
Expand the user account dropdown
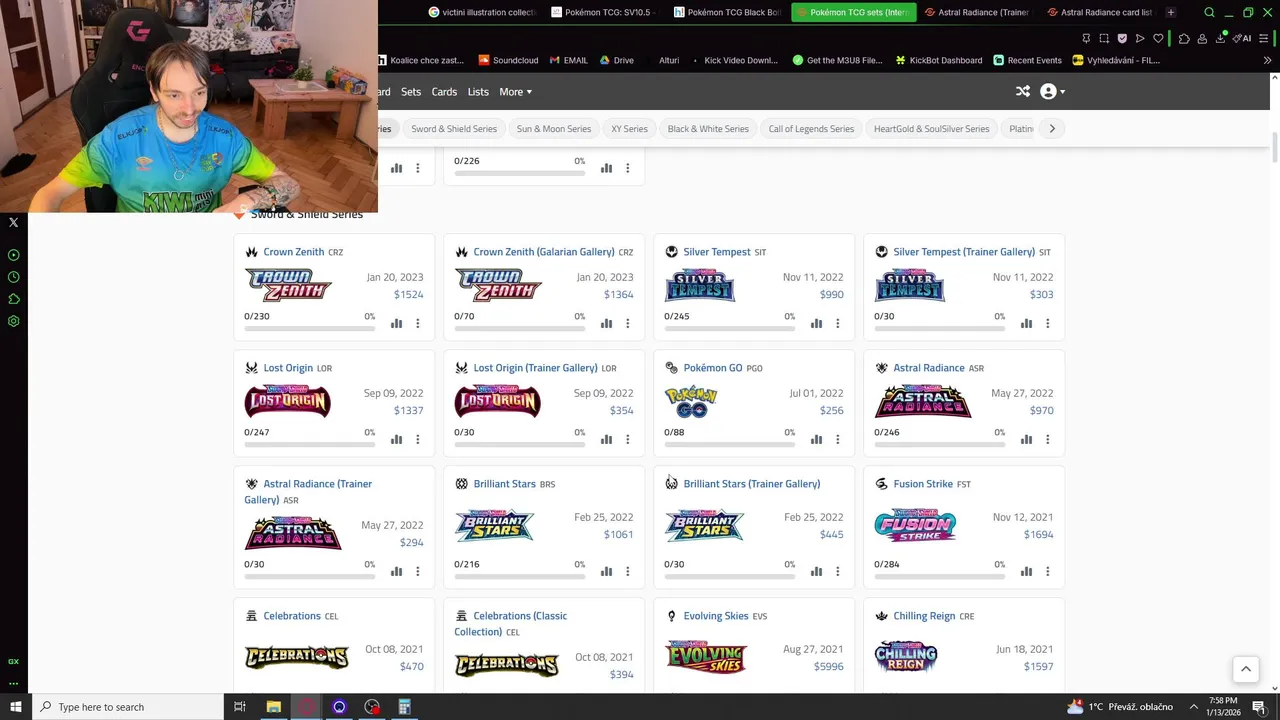tap(1052, 91)
